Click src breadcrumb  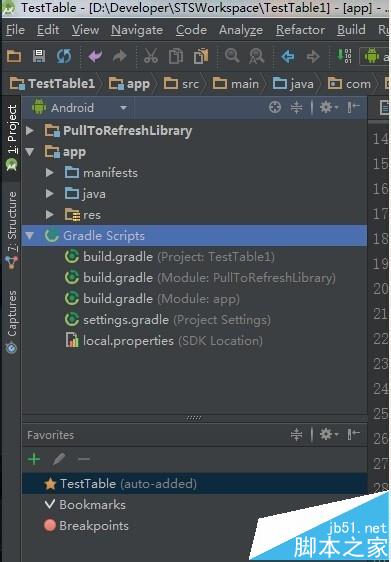pos(181,84)
